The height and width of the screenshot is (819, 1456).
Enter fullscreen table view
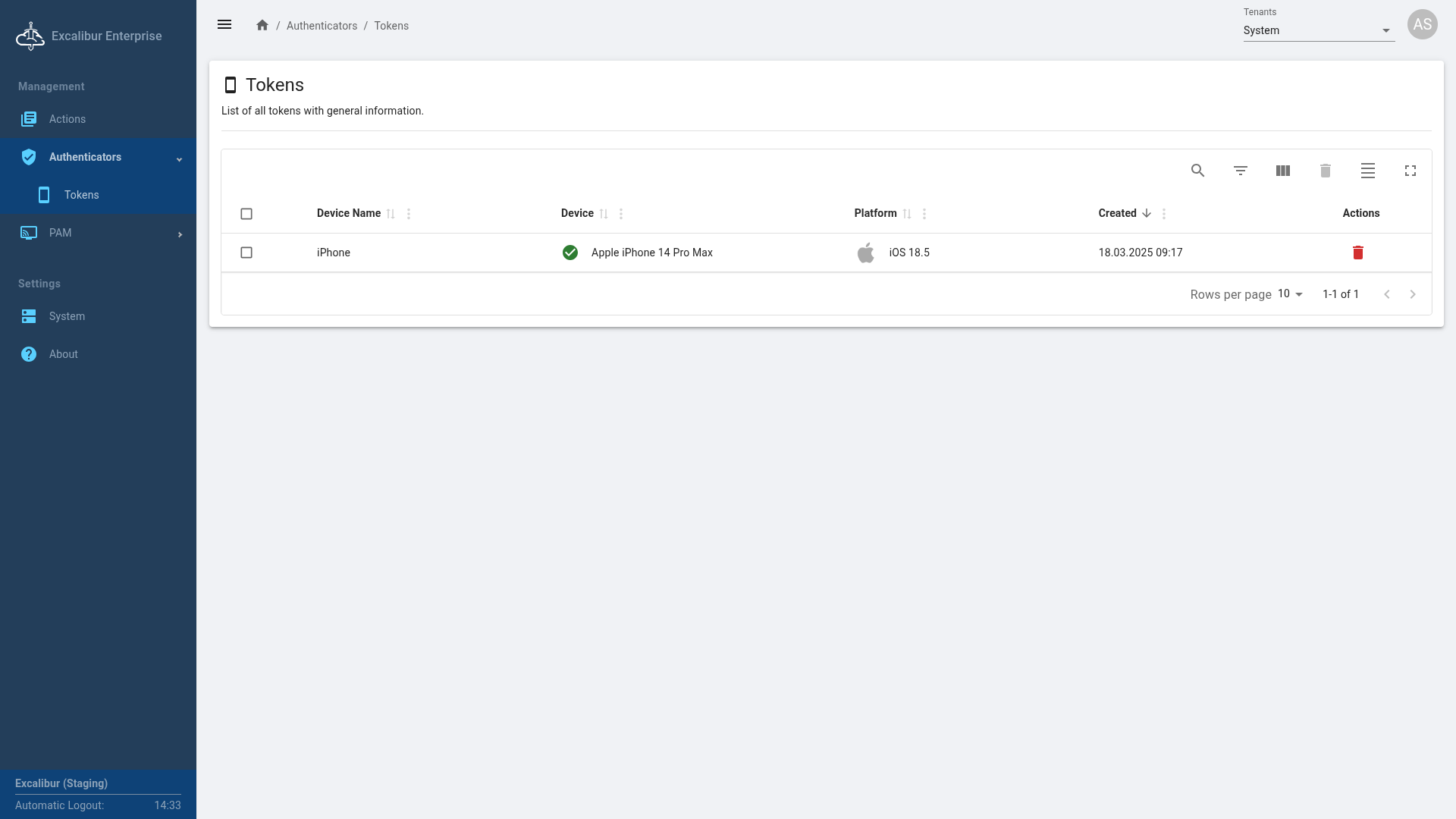click(1410, 171)
